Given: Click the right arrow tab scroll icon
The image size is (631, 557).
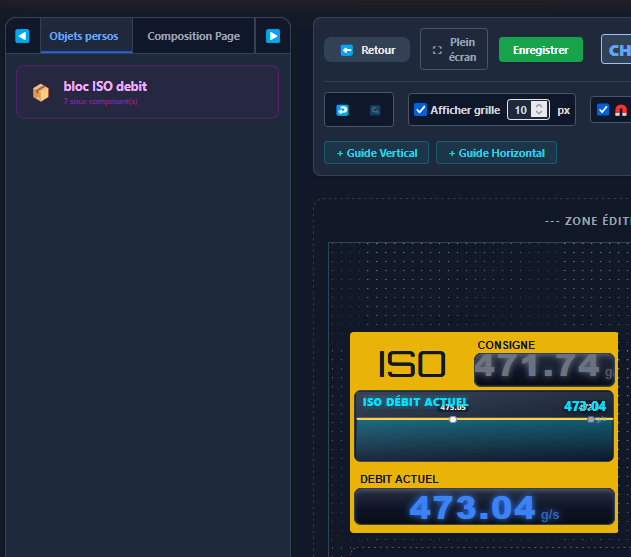Looking at the screenshot, I should (273, 36).
